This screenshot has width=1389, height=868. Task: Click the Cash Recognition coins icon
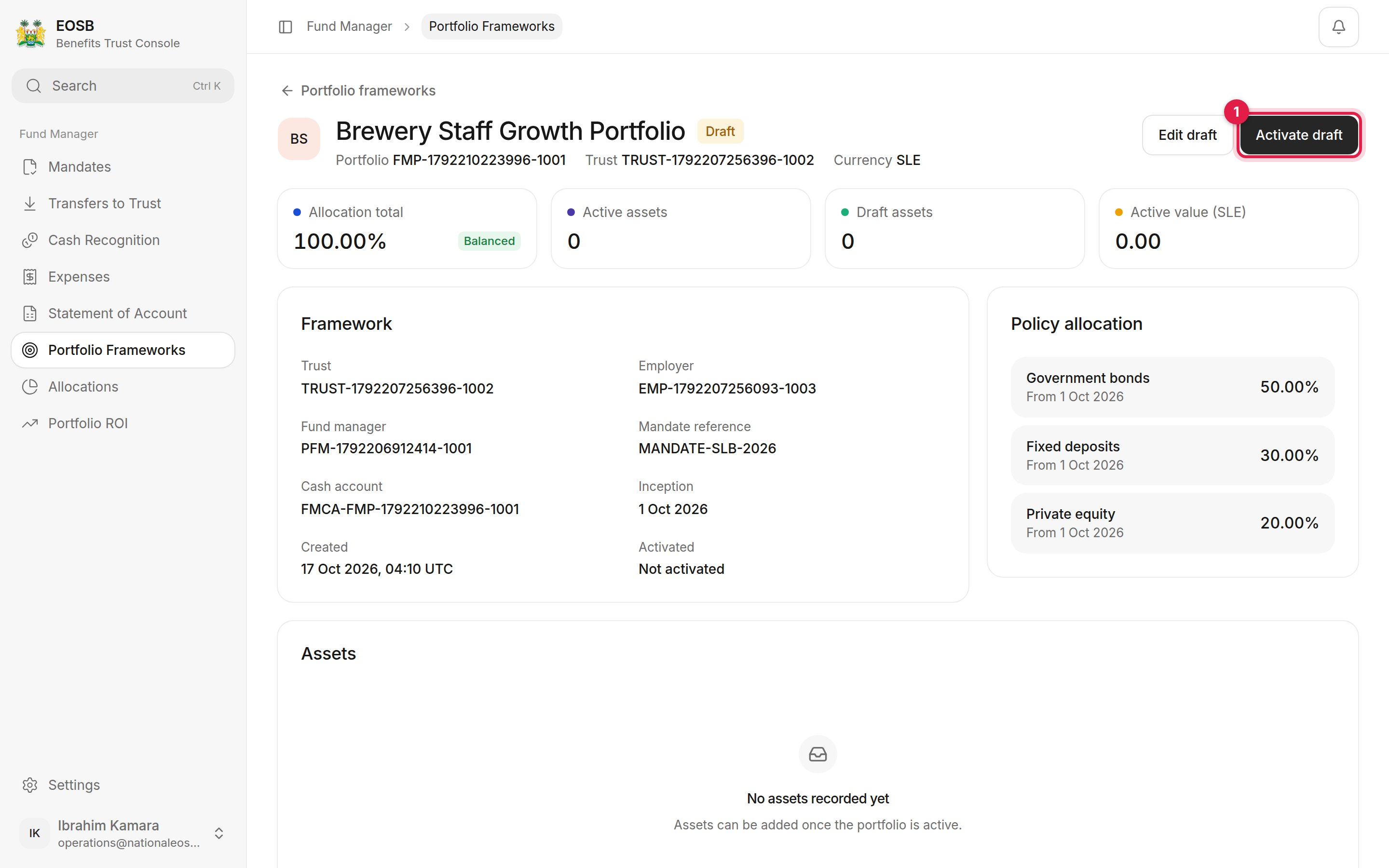click(30, 240)
